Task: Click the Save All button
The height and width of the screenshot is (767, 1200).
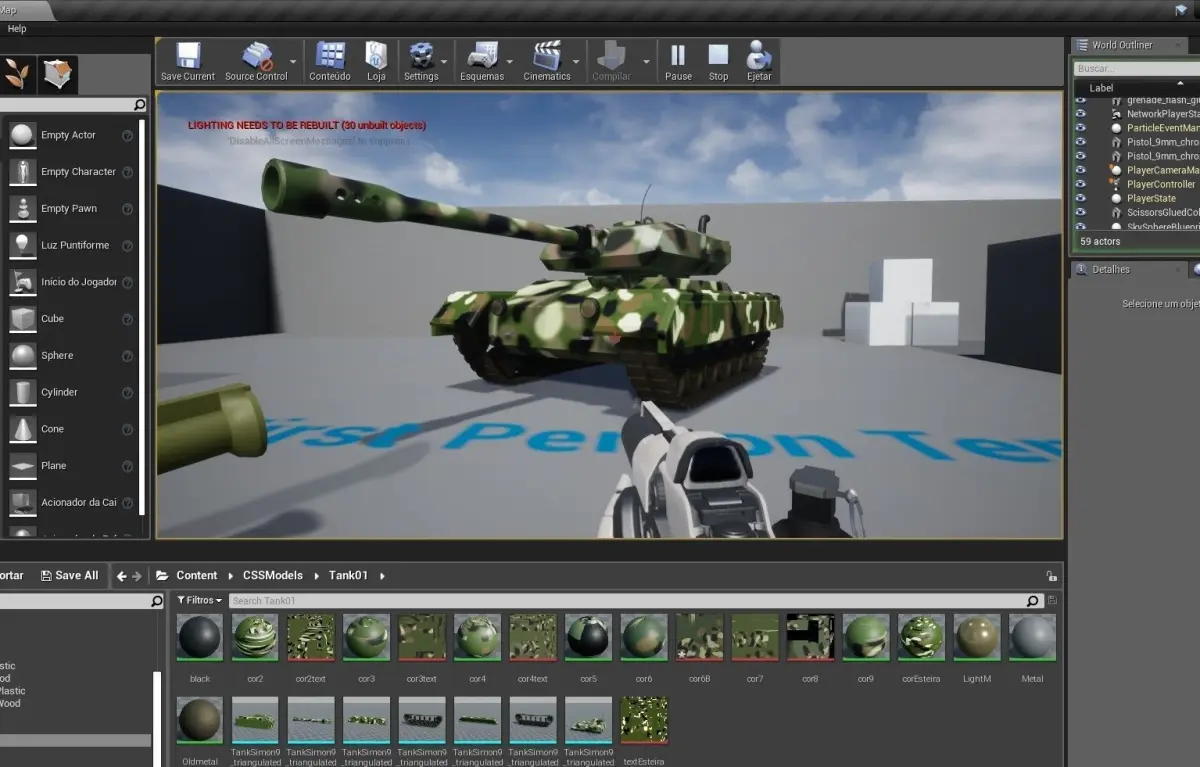Action: point(69,576)
